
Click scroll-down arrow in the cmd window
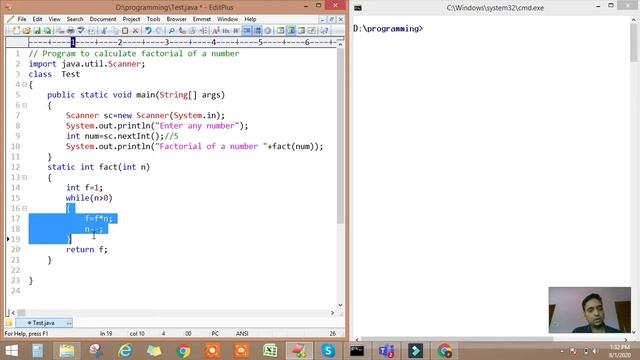[x=633, y=332]
